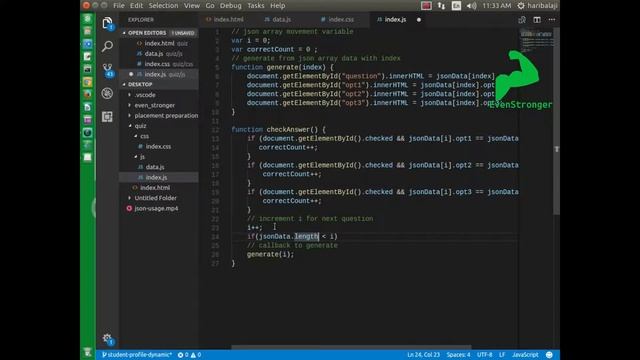640x360 pixels.
Task: Open index.html in Open Editors list
Action: click(x=159, y=43)
